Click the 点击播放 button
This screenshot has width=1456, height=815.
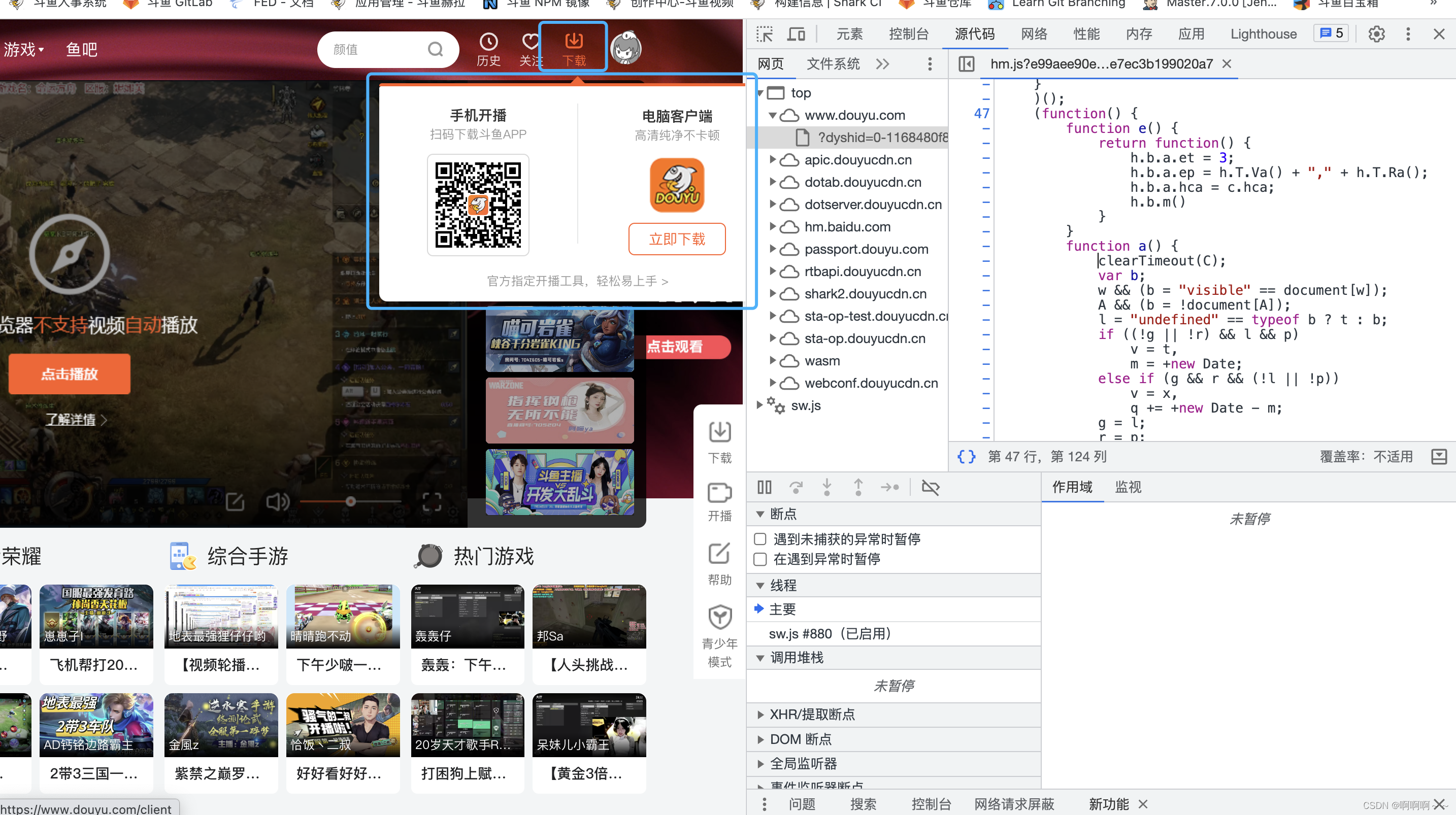coord(69,373)
